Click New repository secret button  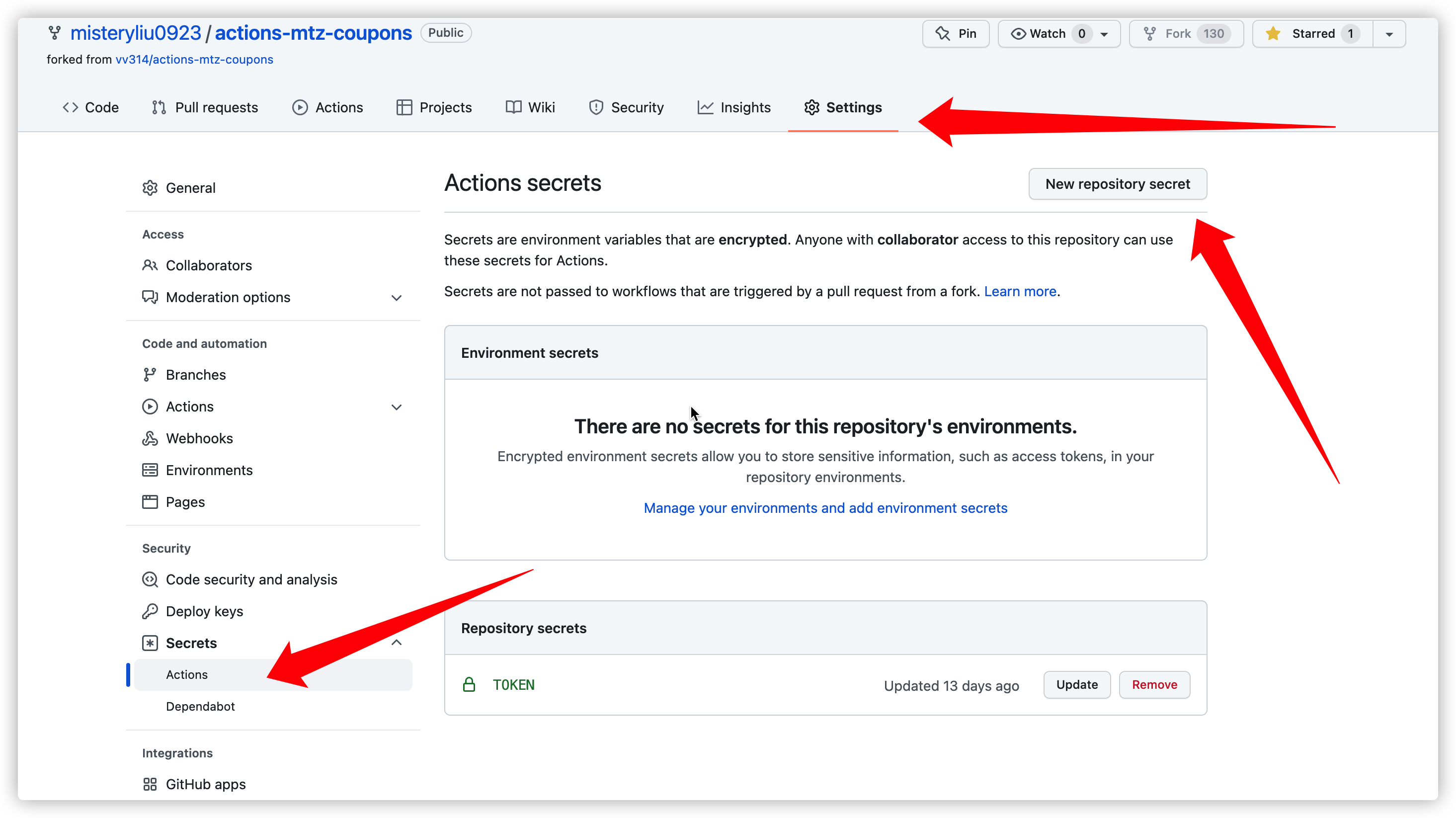pos(1118,184)
